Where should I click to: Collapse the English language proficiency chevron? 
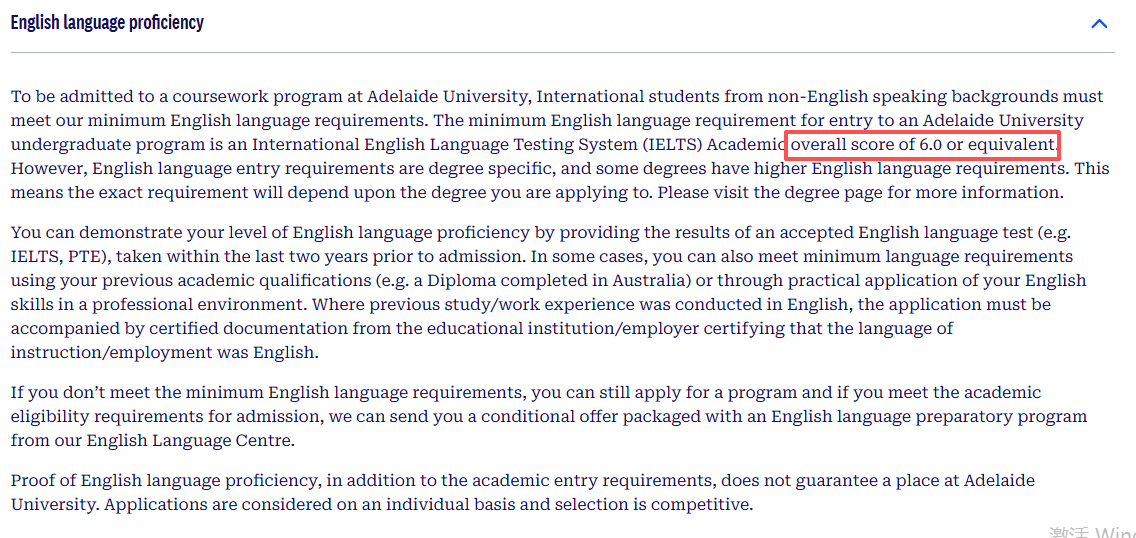pyautogui.click(x=1099, y=23)
